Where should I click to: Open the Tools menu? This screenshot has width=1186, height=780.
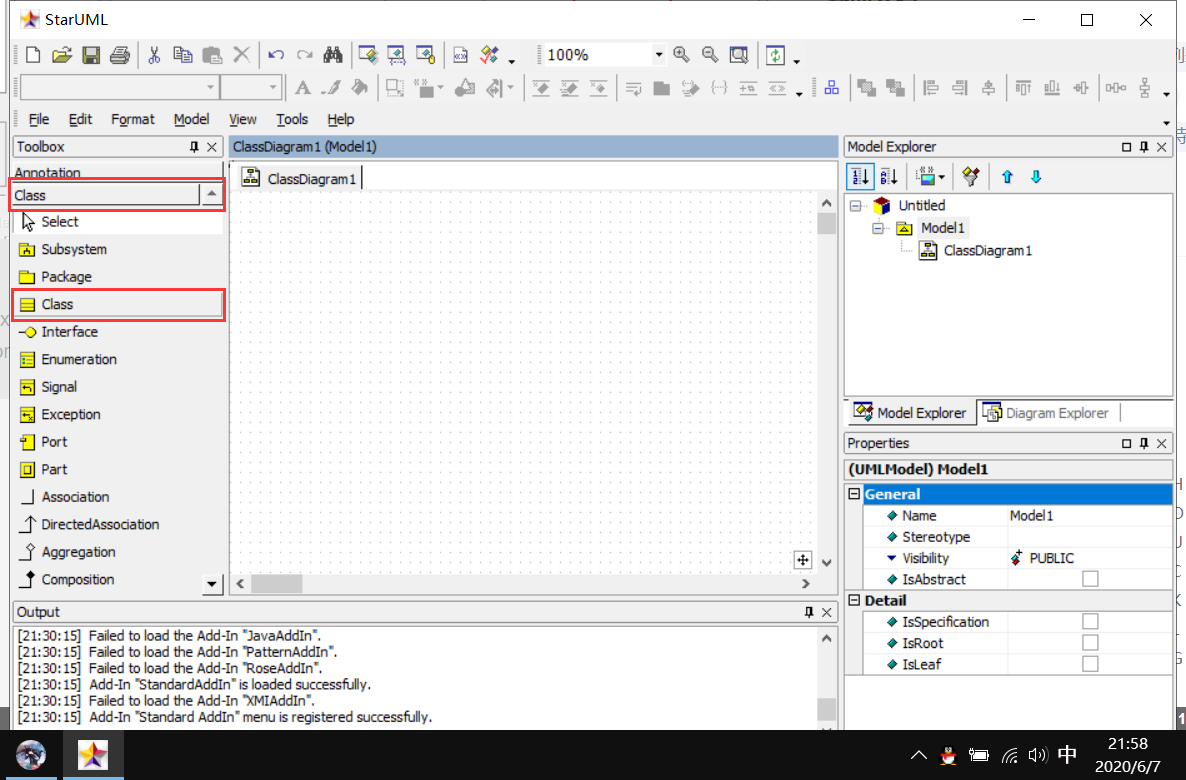292,120
